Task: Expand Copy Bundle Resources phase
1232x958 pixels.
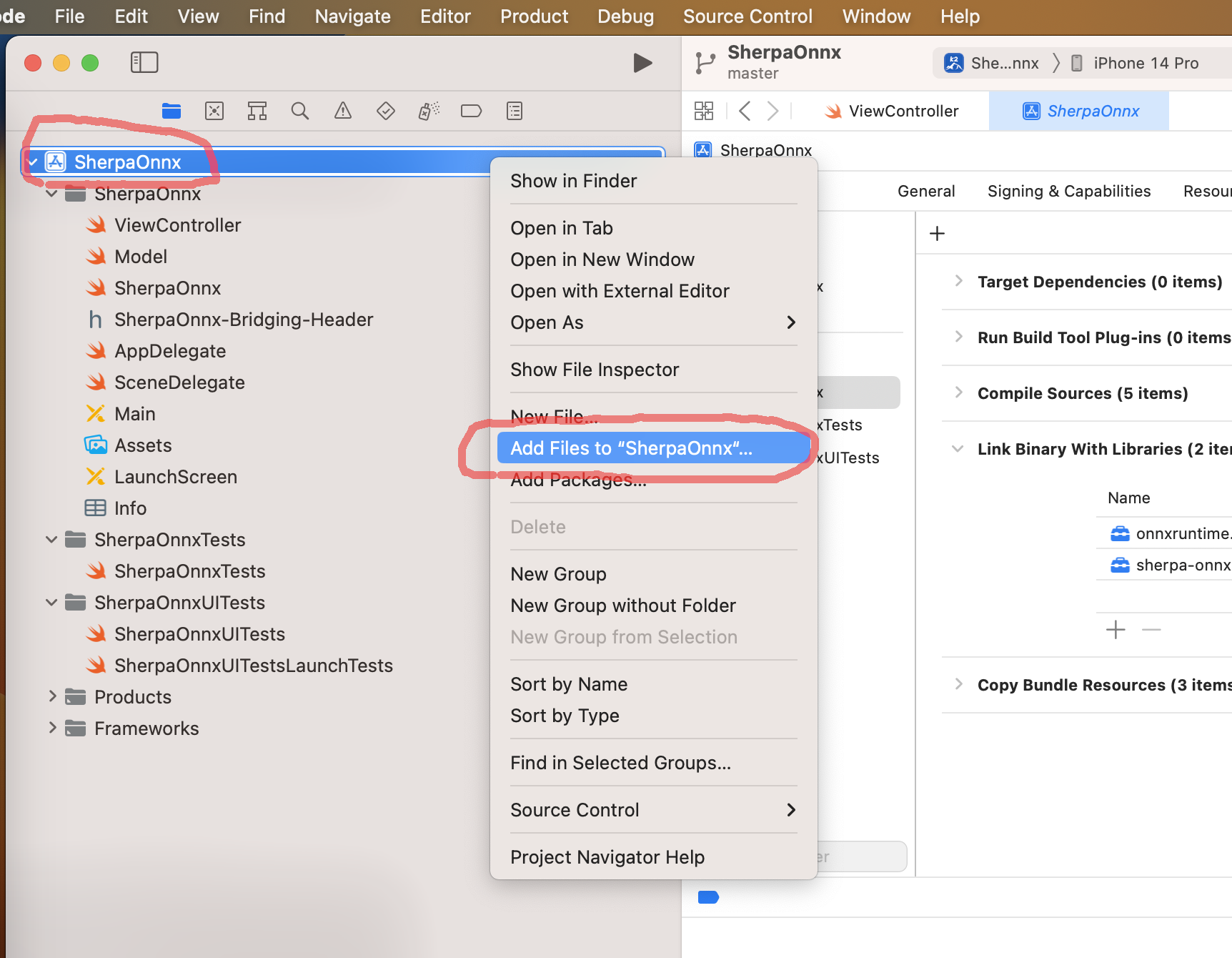Action: pyautogui.click(x=959, y=684)
